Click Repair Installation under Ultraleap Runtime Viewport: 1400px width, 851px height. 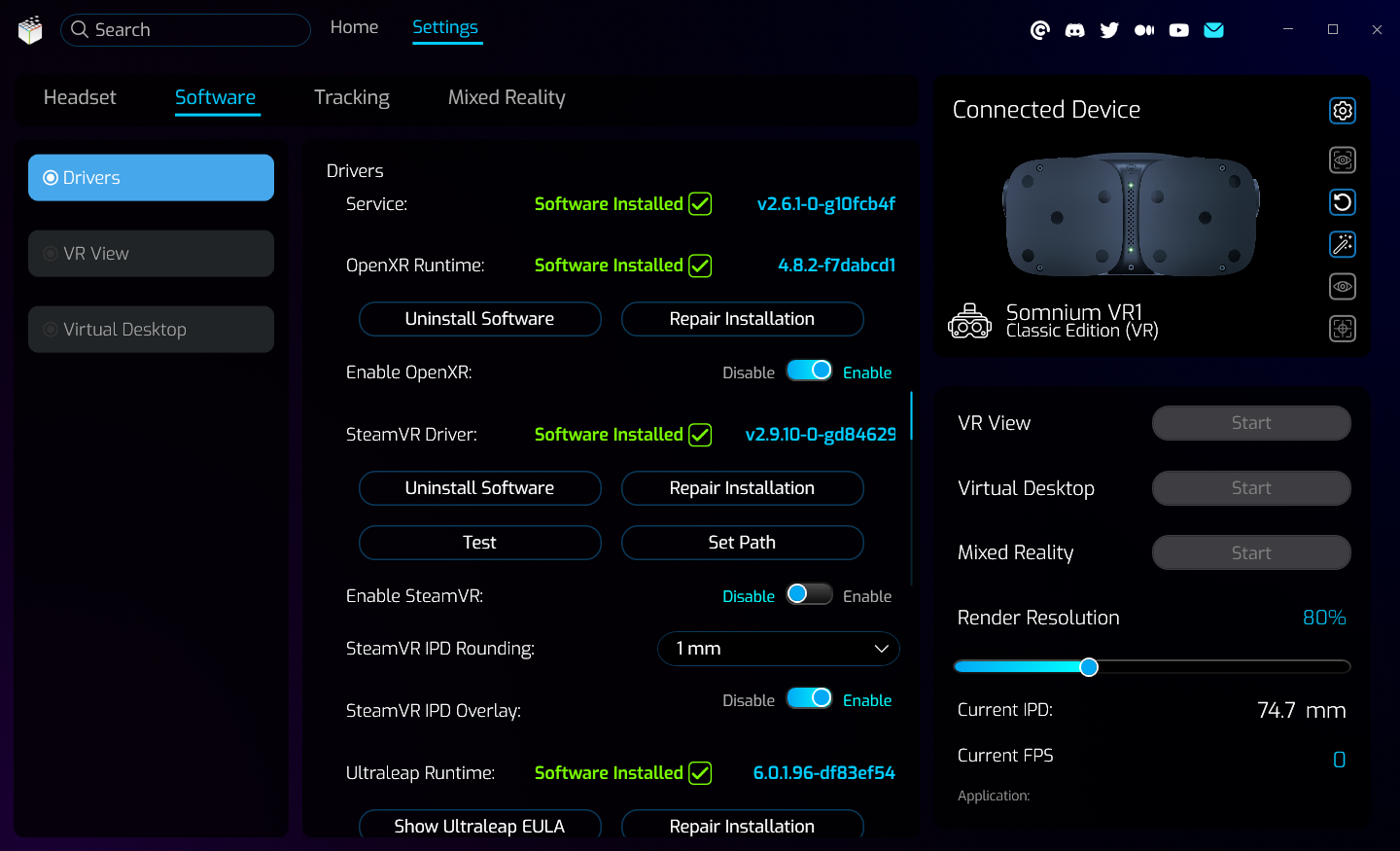coord(743,825)
